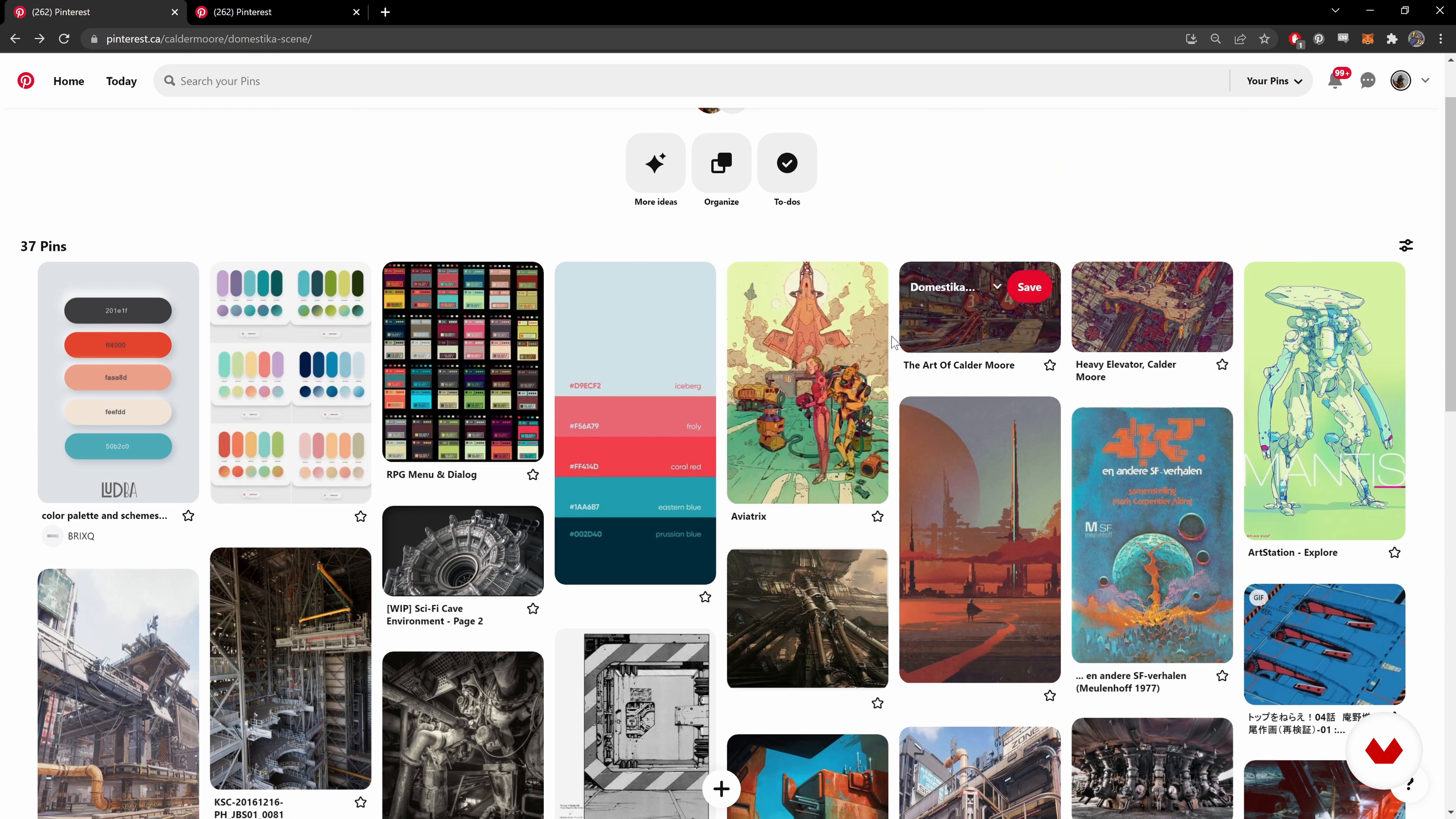Click the red Save button on pin
The image size is (1456, 819).
click(x=1029, y=287)
